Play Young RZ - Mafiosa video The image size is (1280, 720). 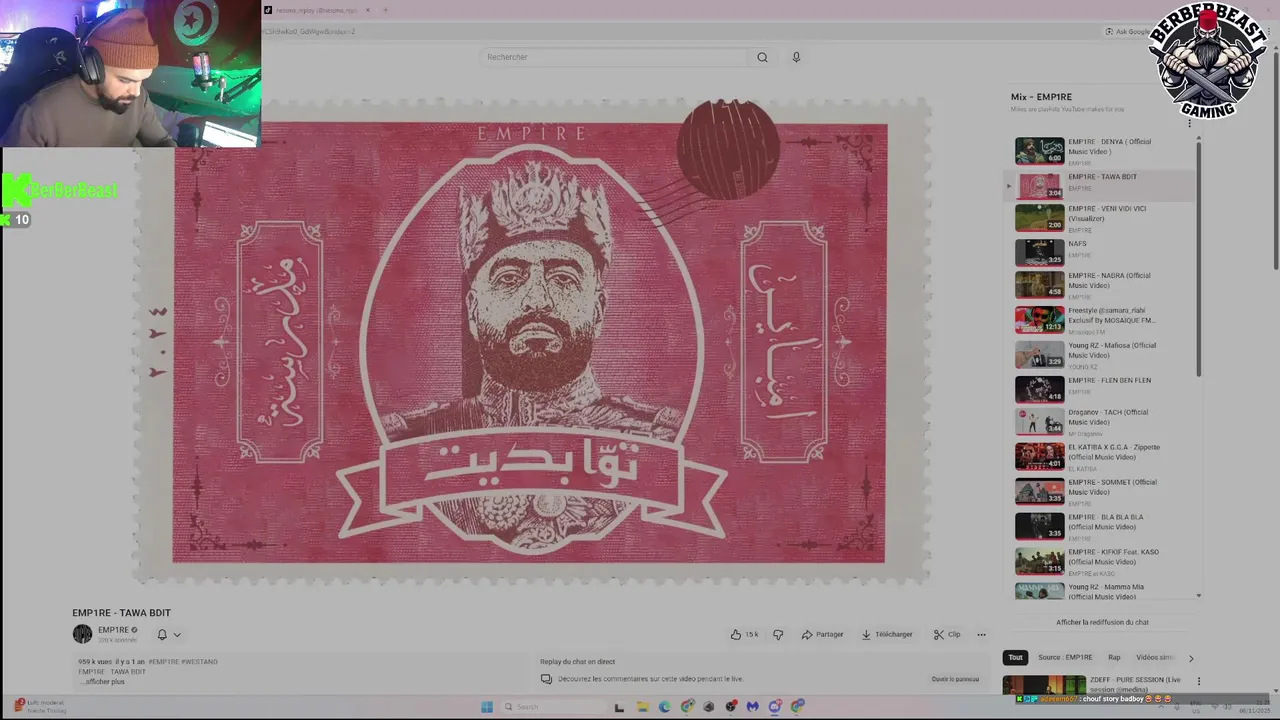click(1103, 355)
